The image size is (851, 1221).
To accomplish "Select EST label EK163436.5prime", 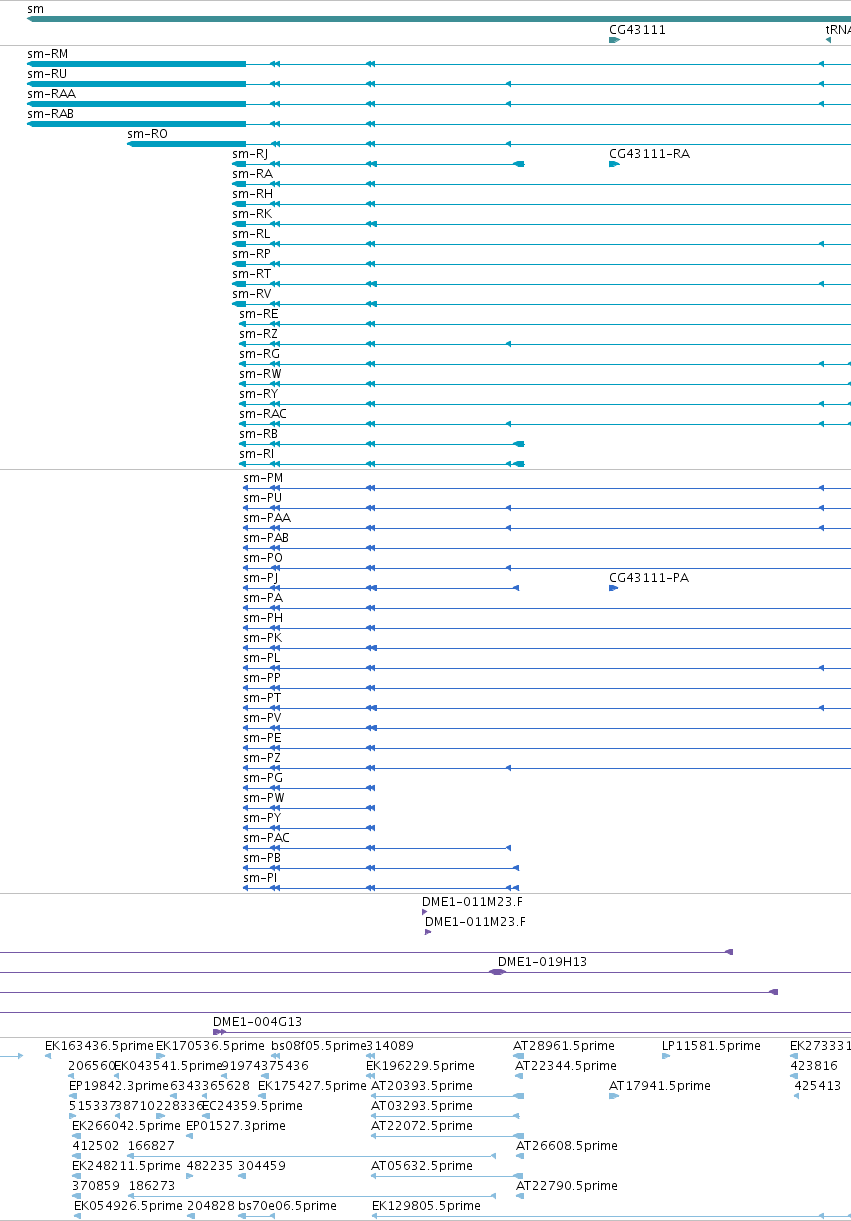I will coord(98,1046).
